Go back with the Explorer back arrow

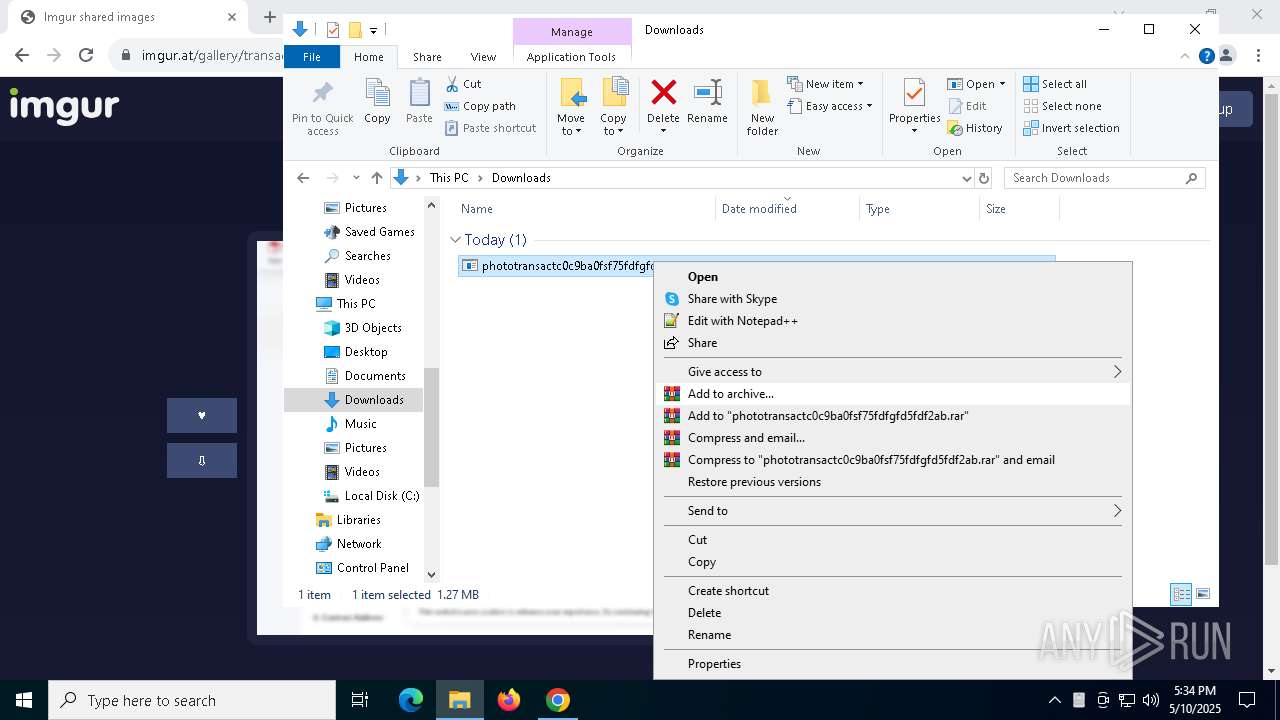tap(303, 178)
